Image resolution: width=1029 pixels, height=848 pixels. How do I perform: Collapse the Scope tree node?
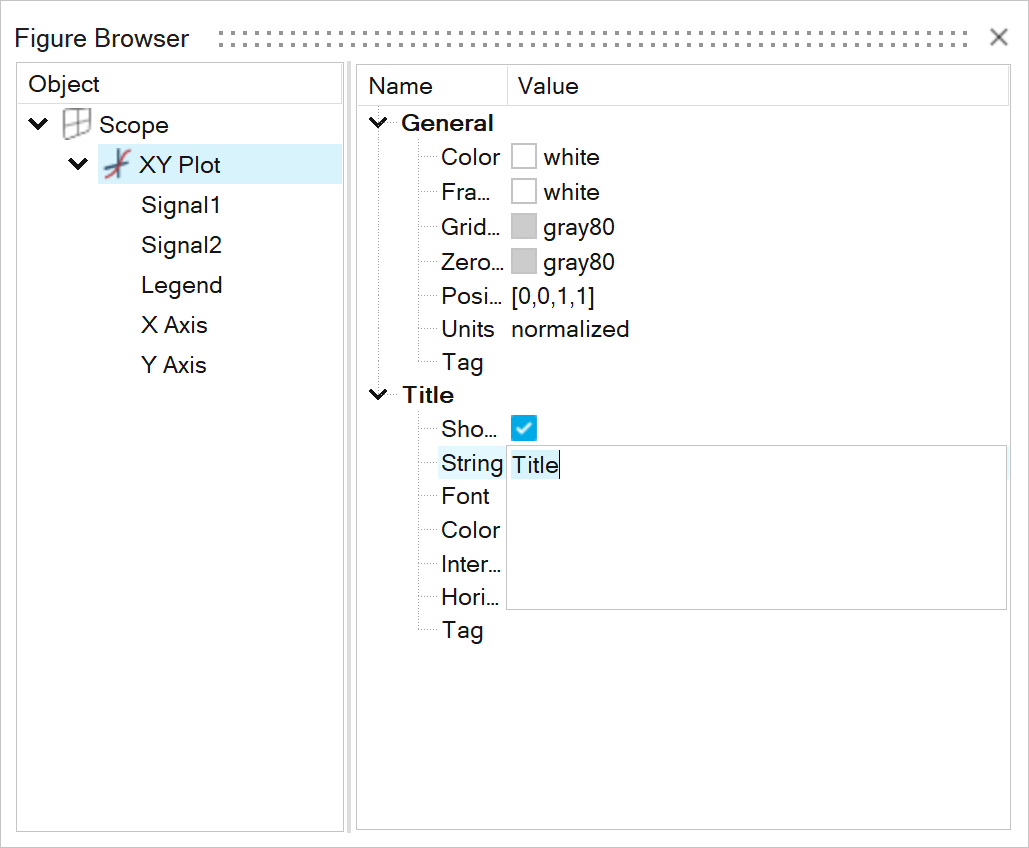tap(38, 125)
